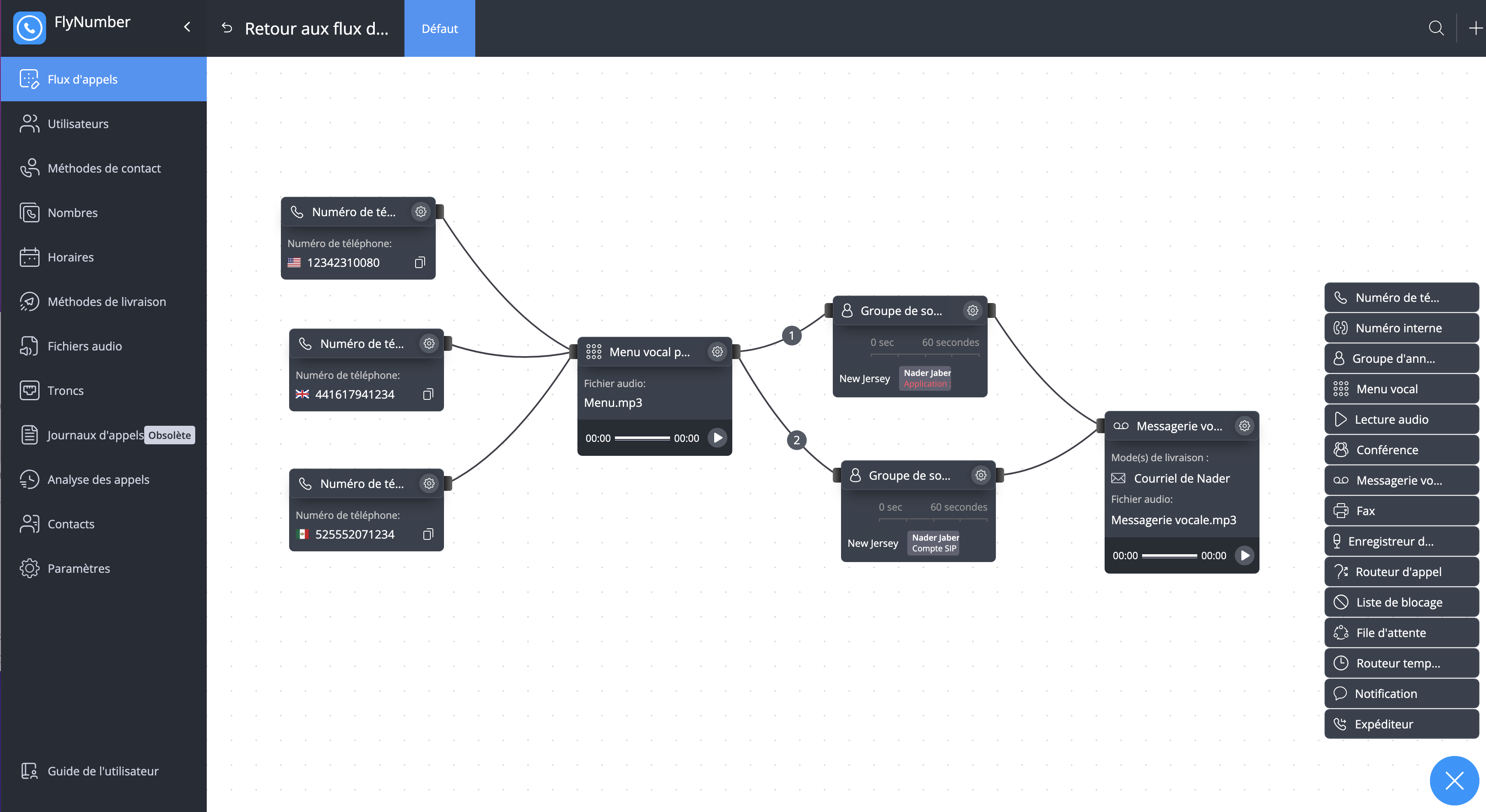This screenshot has height=812, width=1486.
Task: Copy the phone number 441617941234
Action: click(428, 394)
